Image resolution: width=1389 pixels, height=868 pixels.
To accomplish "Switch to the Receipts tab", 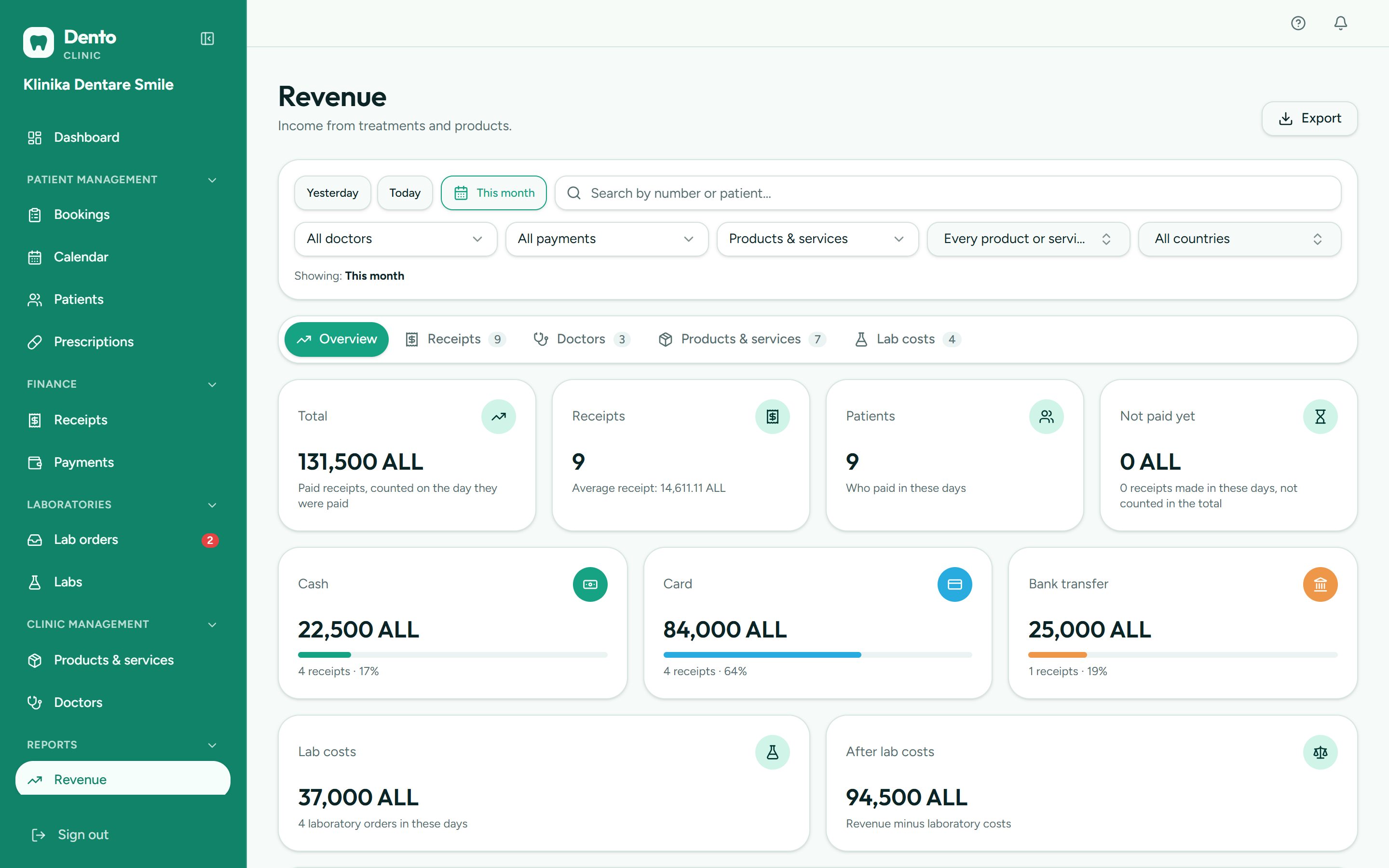I will pyautogui.click(x=455, y=339).
